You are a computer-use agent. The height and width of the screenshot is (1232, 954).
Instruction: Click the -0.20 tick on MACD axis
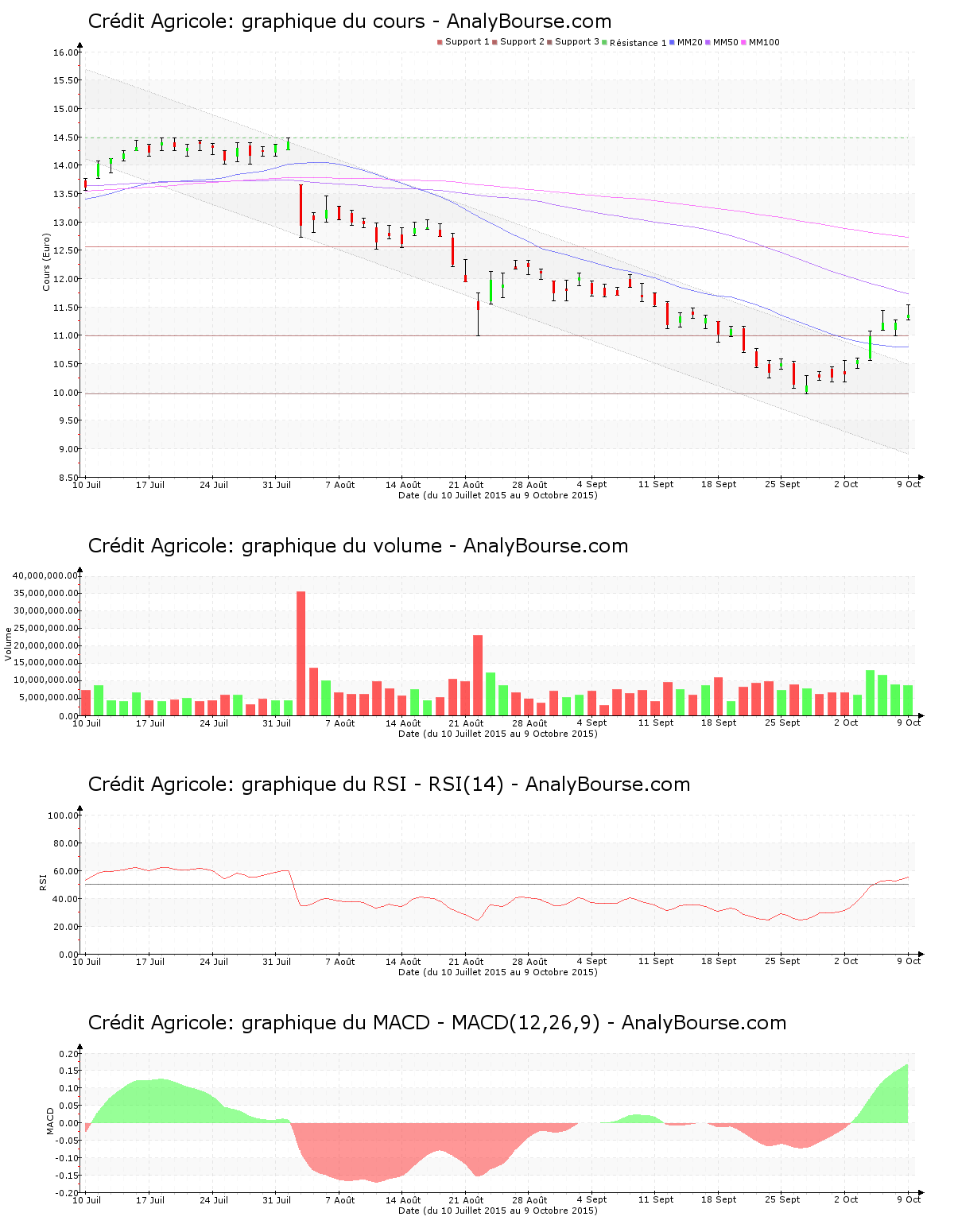(x=68, y=1193)
